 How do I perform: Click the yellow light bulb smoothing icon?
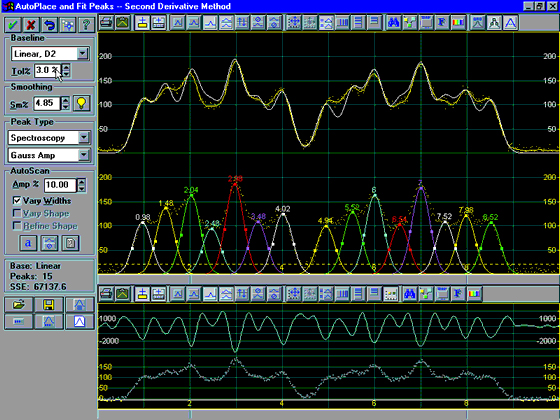point(81,103)
